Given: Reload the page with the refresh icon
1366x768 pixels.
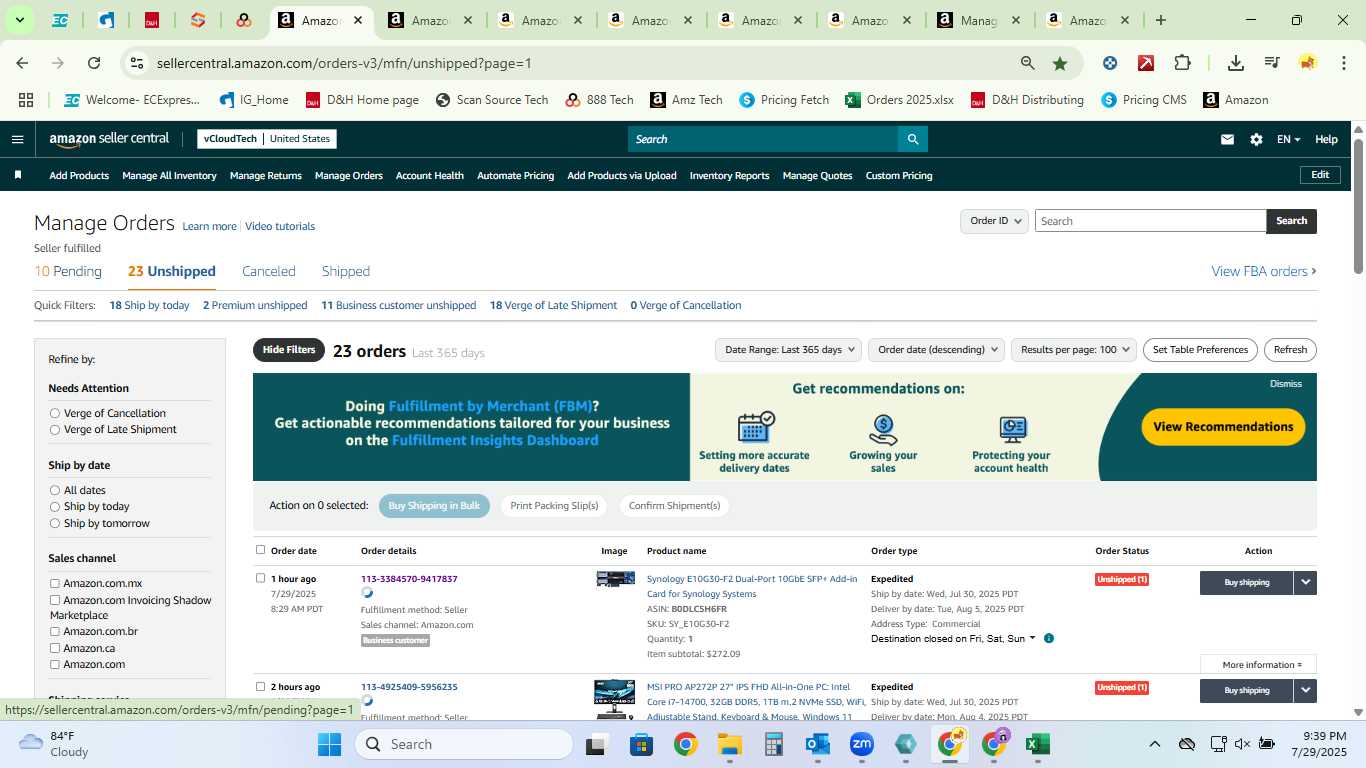Looking at the screenshot, I should 94,63.
